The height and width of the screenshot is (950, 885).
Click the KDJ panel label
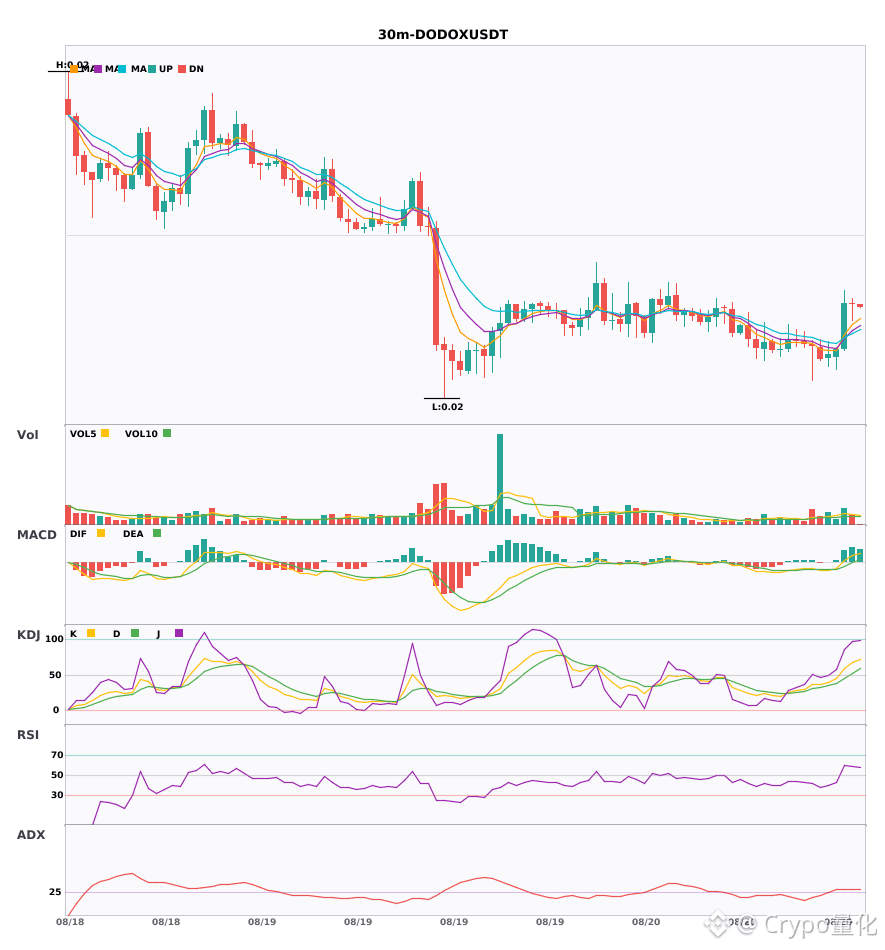pyautogui.click(x=28, y=634)
